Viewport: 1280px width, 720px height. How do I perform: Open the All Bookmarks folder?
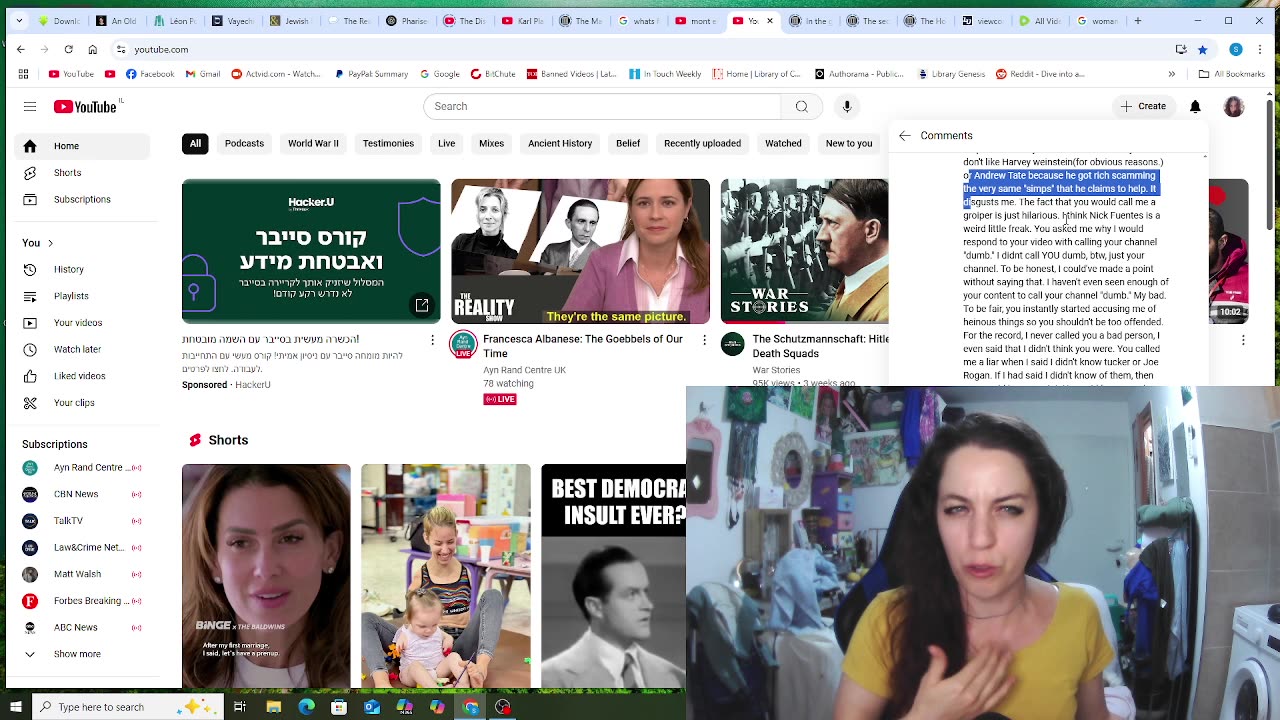(1232, 74)
